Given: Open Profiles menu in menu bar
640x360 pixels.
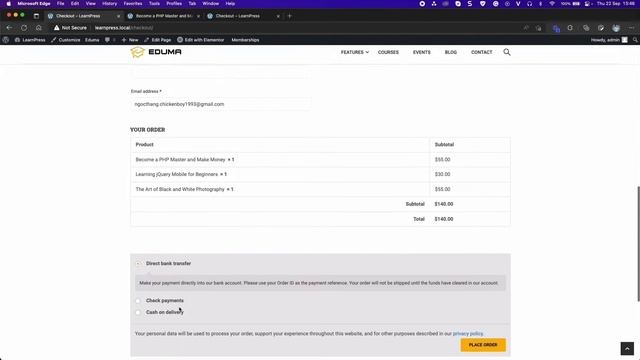Looking at the screenshot, I should pos(174,4).
